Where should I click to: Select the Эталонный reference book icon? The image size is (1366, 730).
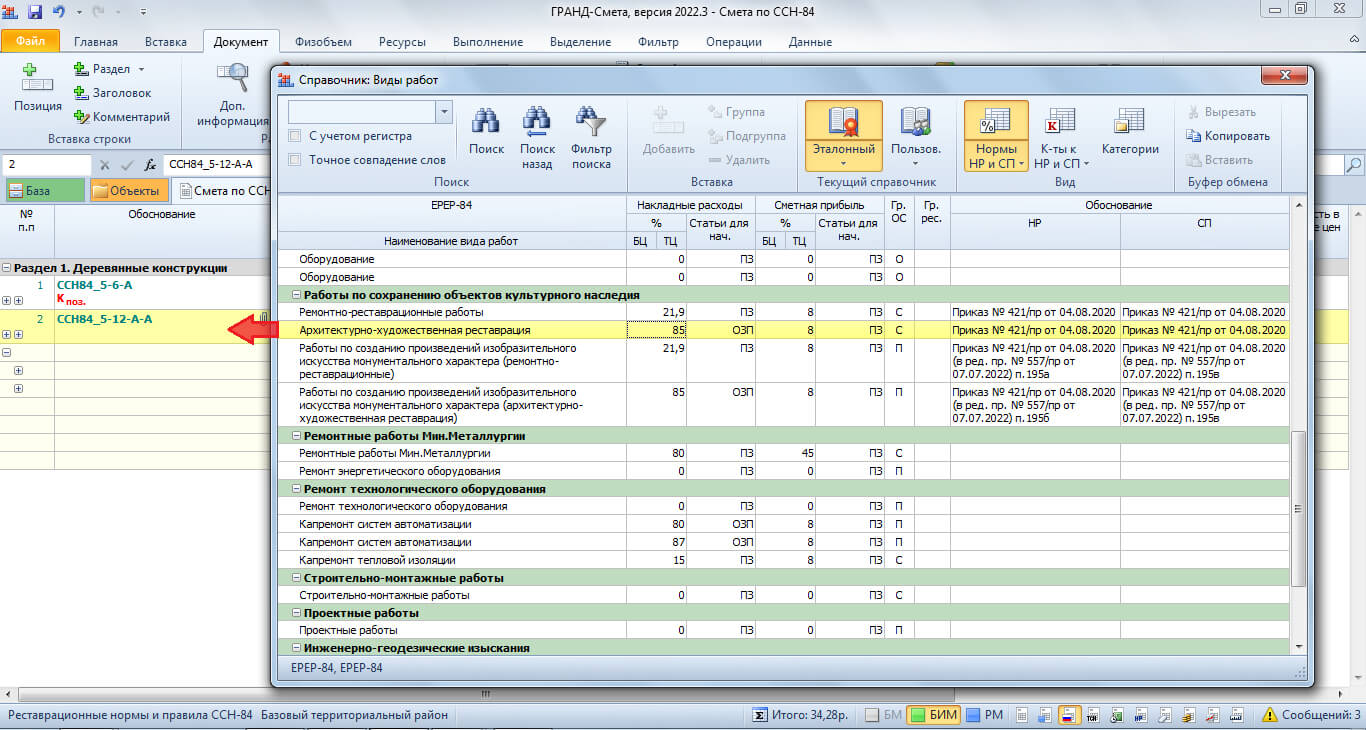tap(843, 122)
